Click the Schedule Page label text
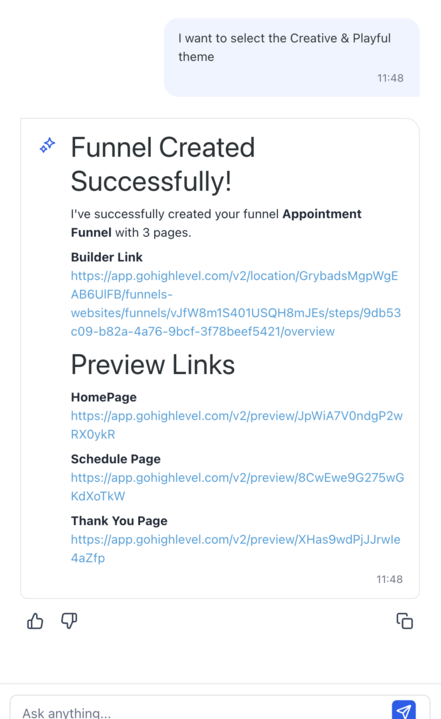 (x=116, y=459)
